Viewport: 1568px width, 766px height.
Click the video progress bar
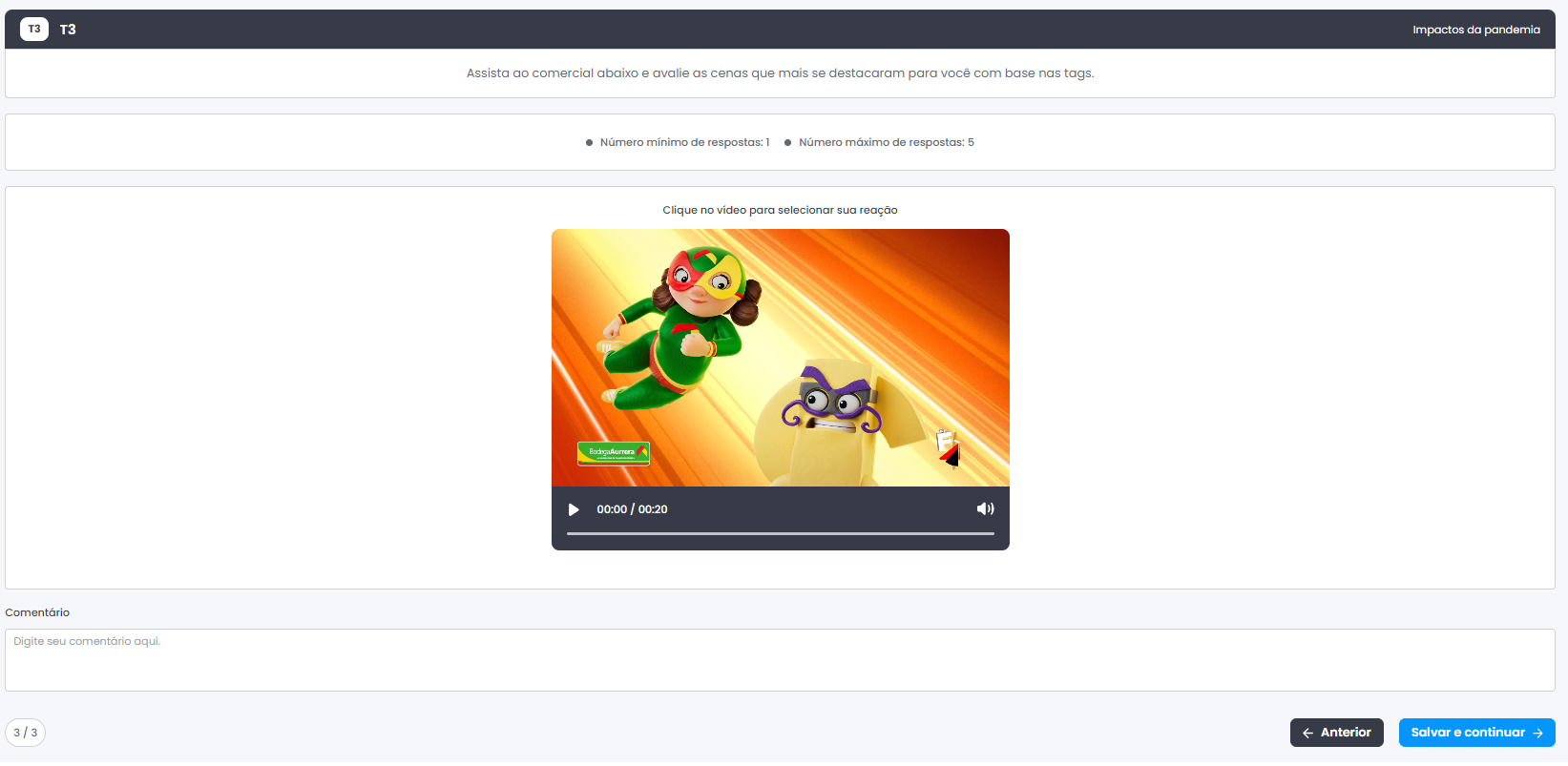[x=780, y=533]
